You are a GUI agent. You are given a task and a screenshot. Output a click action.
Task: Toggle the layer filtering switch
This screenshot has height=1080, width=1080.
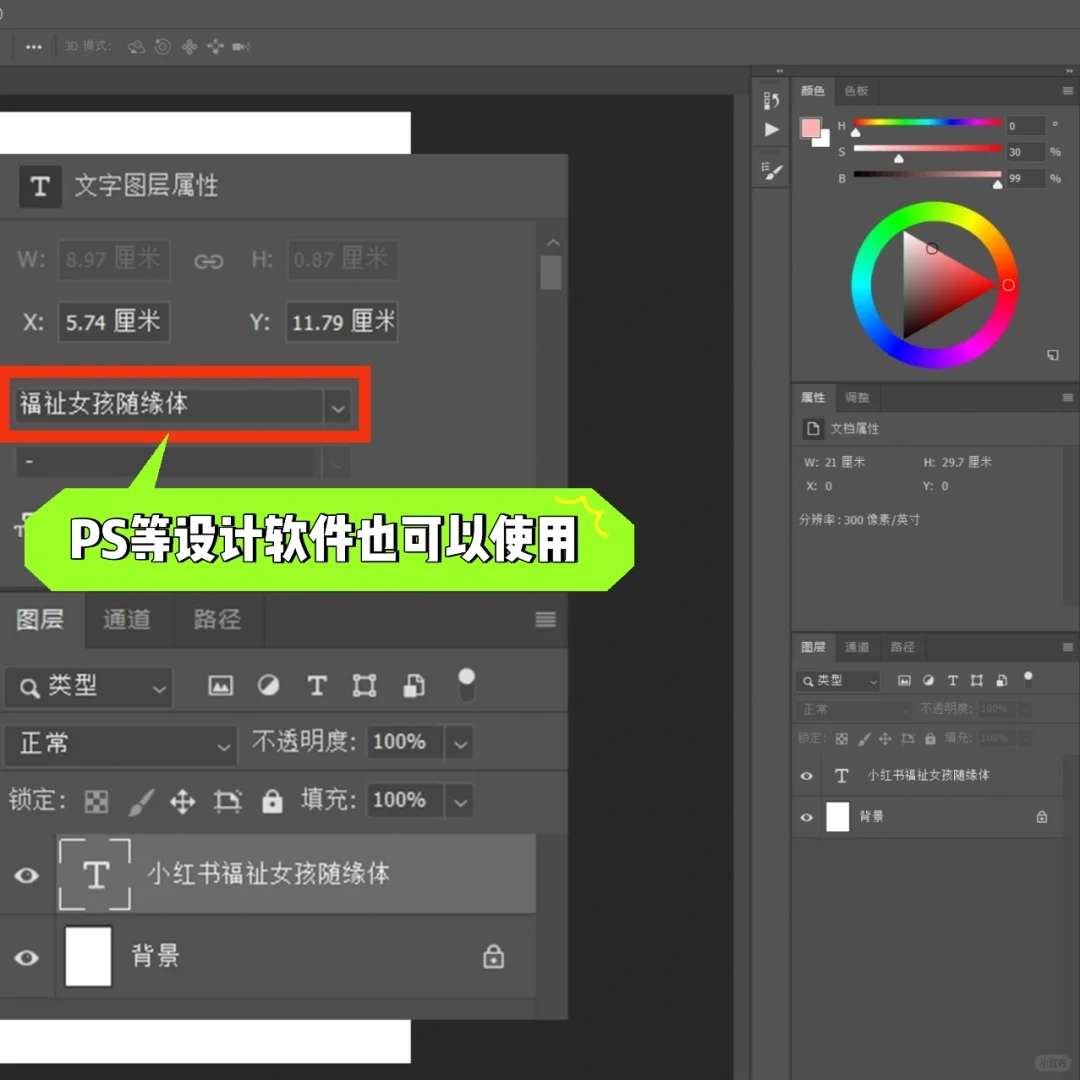[466, 684]
